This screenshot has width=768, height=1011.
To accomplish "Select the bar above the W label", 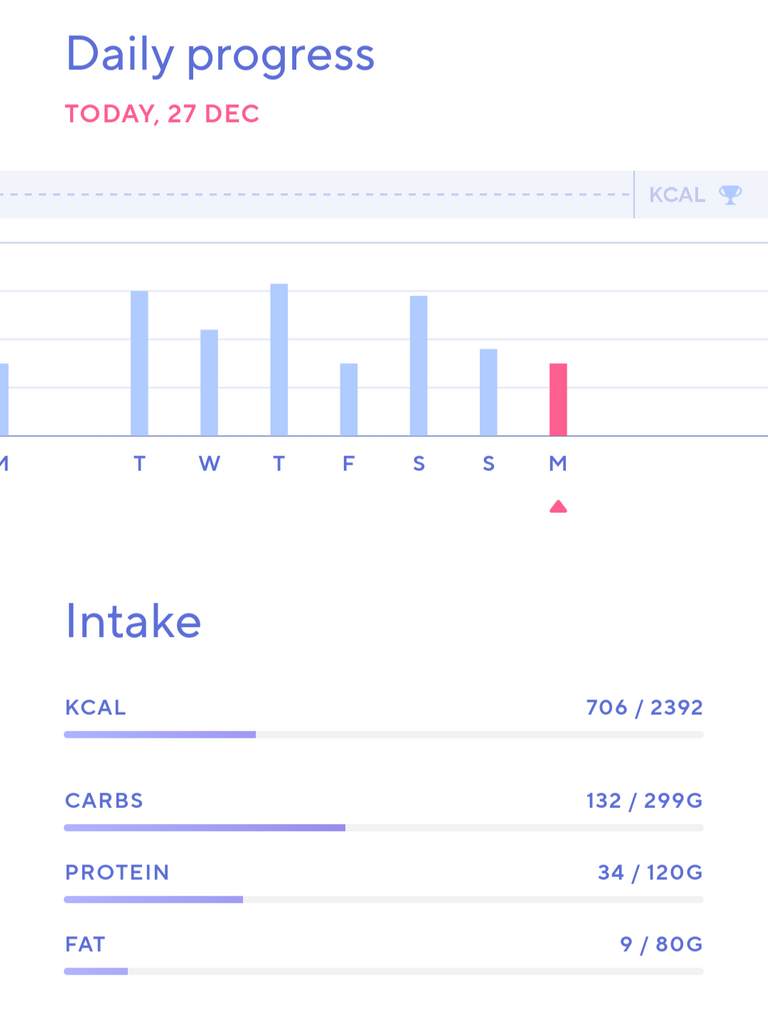I will [209, 382].
